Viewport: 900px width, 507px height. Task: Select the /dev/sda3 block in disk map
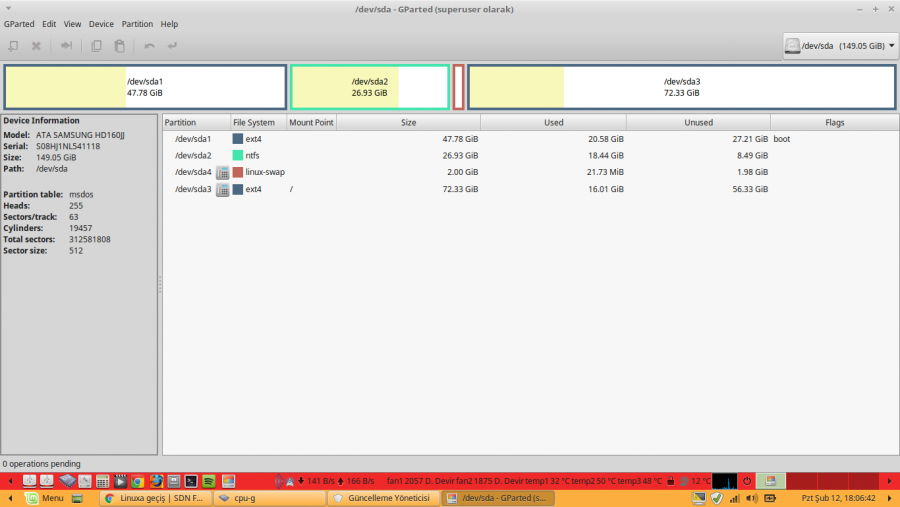(x=682, y=87)
